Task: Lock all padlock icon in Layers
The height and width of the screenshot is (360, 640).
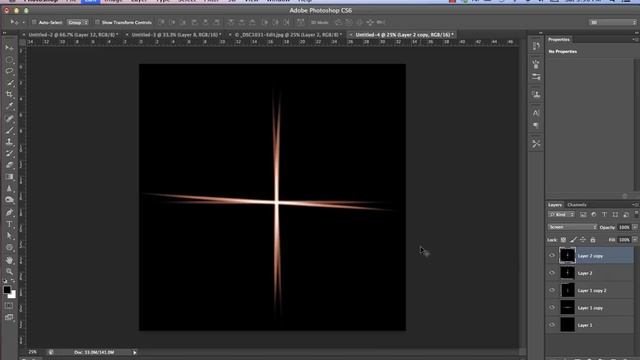Action: point(593,240)
